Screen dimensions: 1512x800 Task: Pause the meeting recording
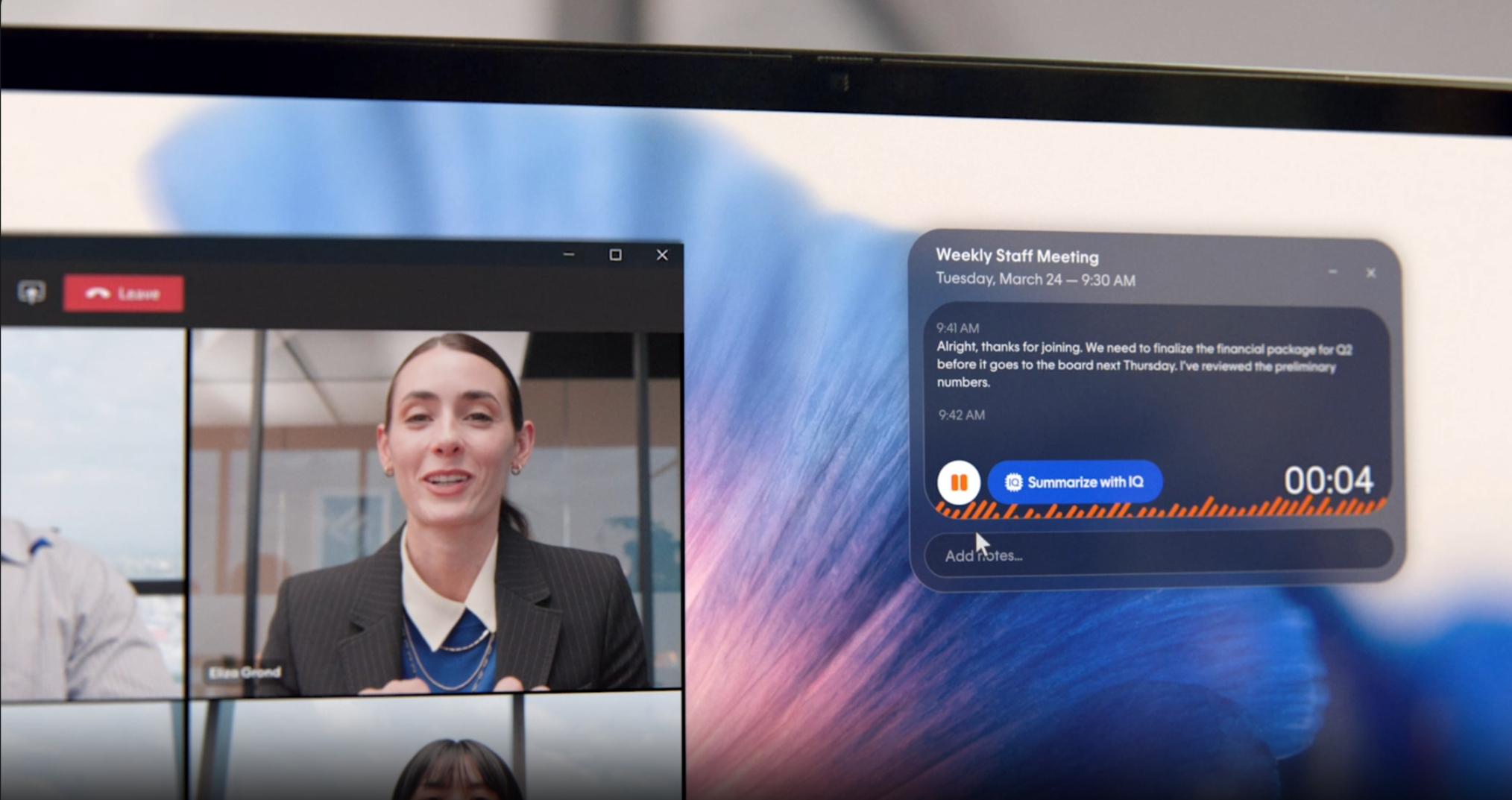[958, 482]
